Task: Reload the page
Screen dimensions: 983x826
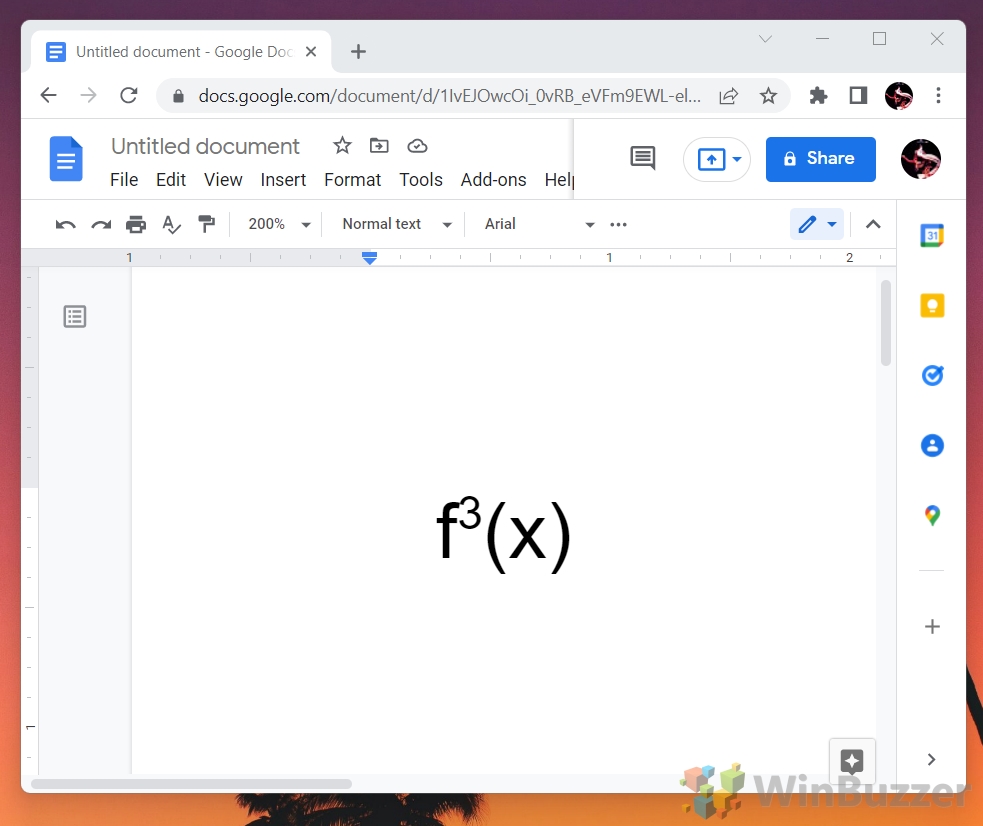Action: tap(129, 95)
